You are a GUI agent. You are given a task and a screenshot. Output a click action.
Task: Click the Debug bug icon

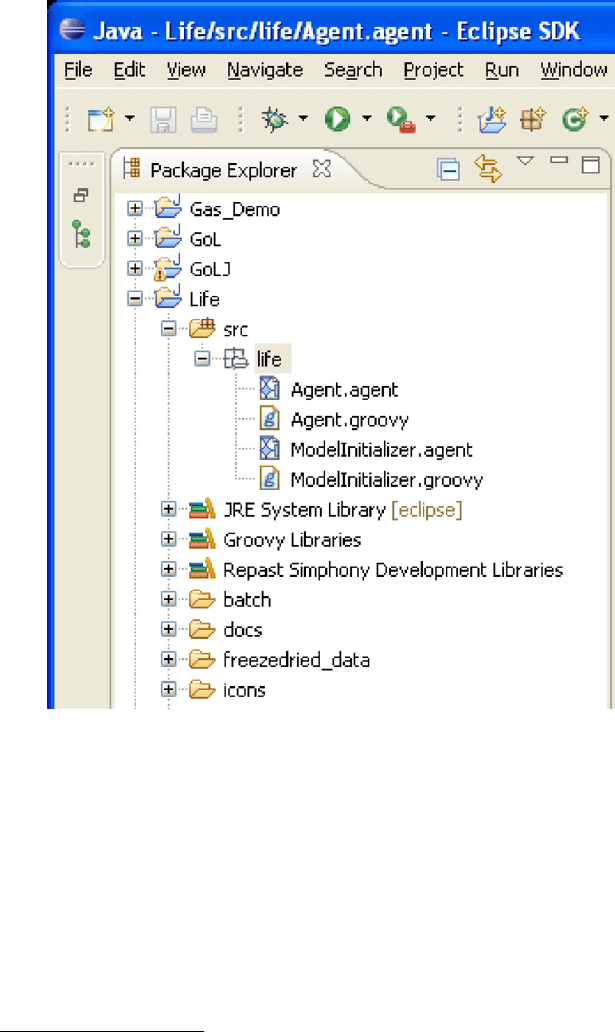(x=275, y=120)
